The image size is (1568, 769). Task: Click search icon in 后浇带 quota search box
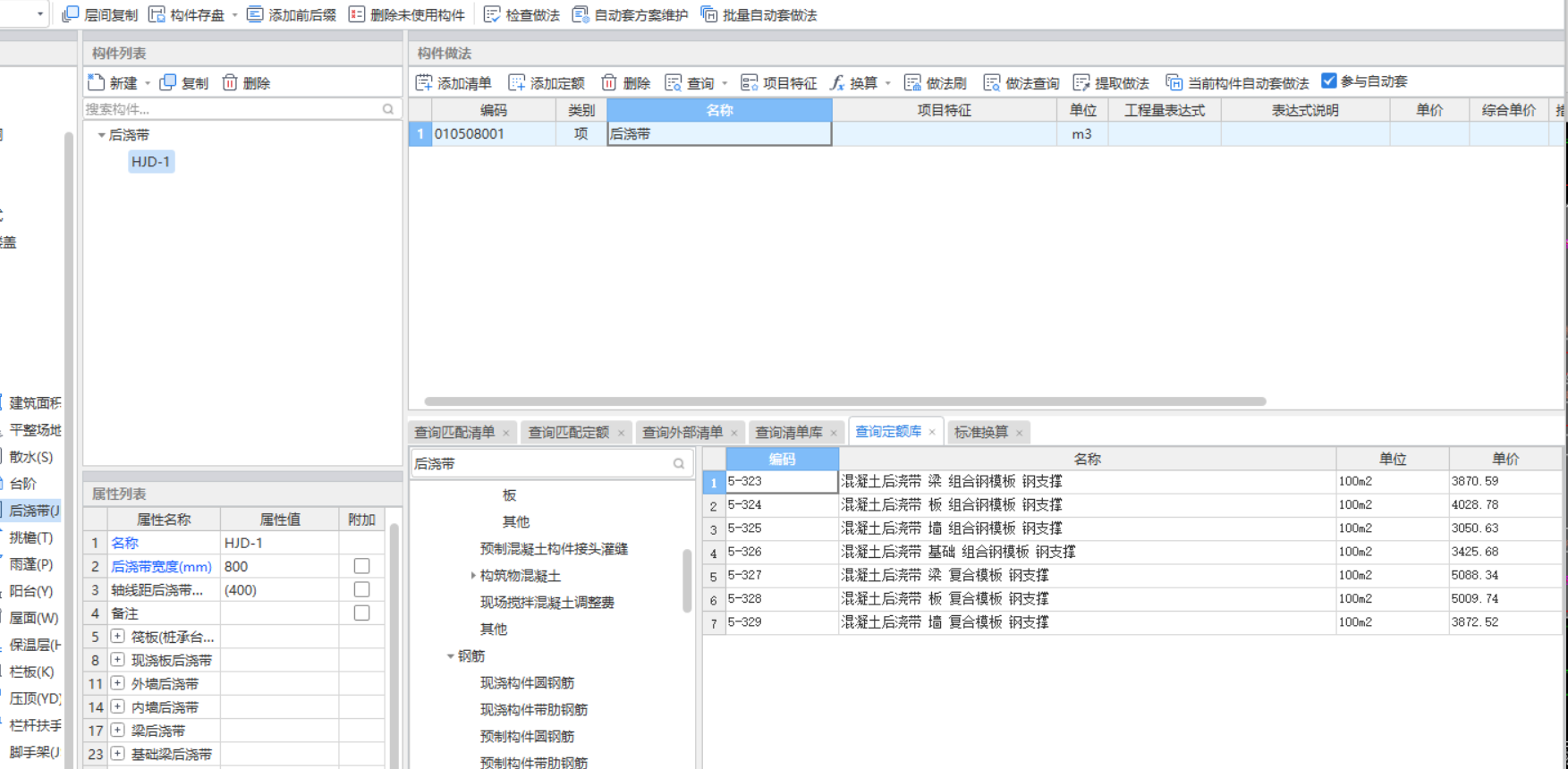click(x=679, y=463)
